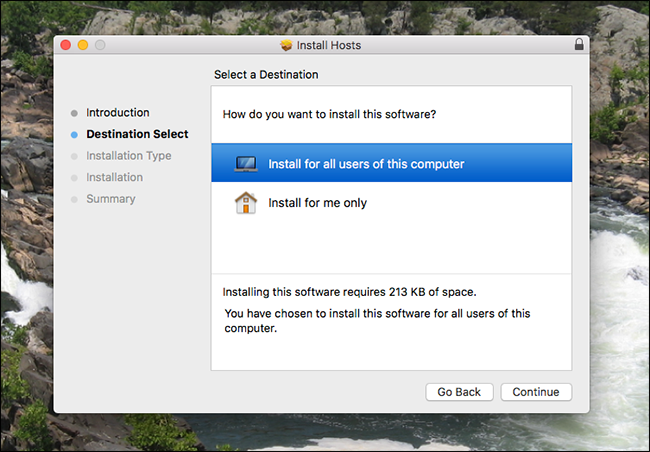Viewport: 650px width, 452px height.
Task: Click the Select a Destination heading
Action: (x=266, y=75)
